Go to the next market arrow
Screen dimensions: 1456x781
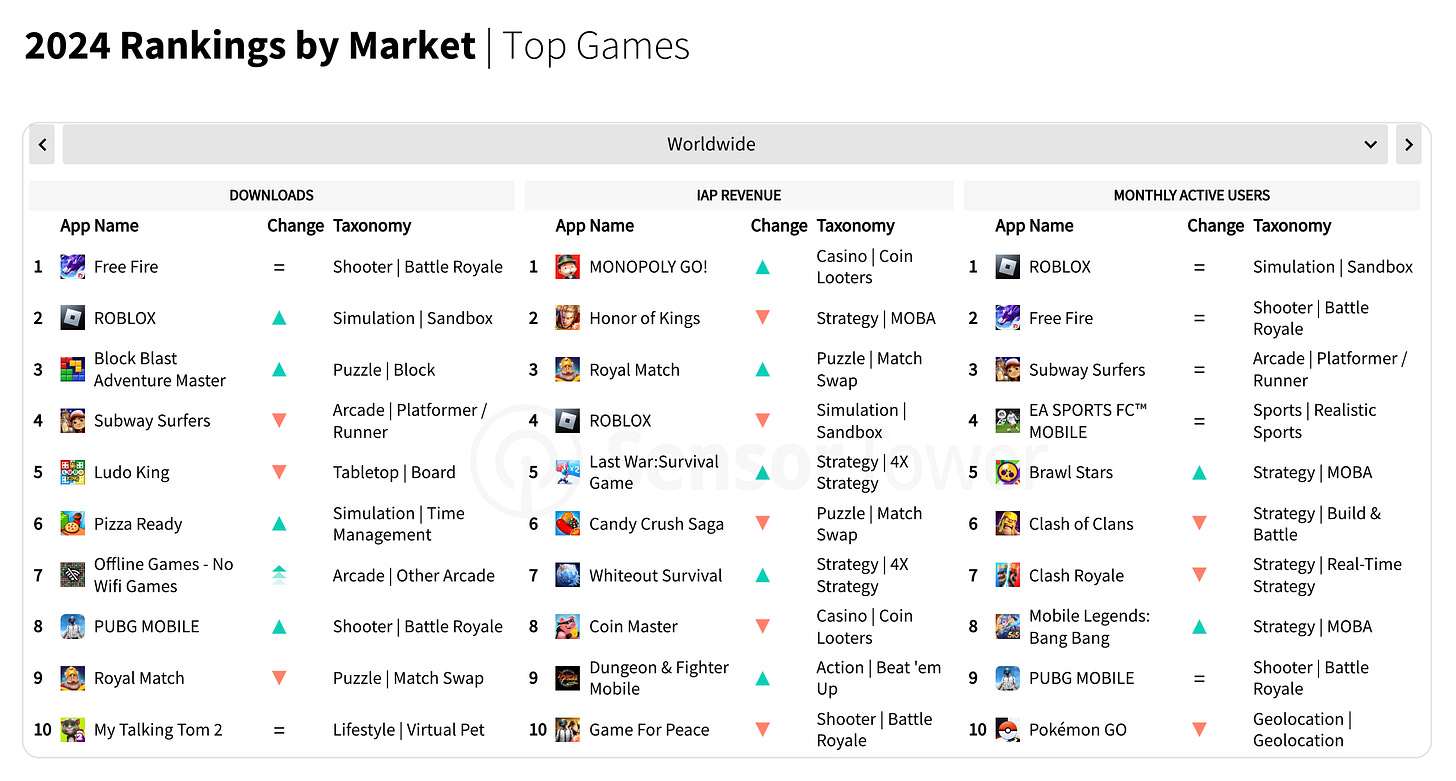(1408, 144)
